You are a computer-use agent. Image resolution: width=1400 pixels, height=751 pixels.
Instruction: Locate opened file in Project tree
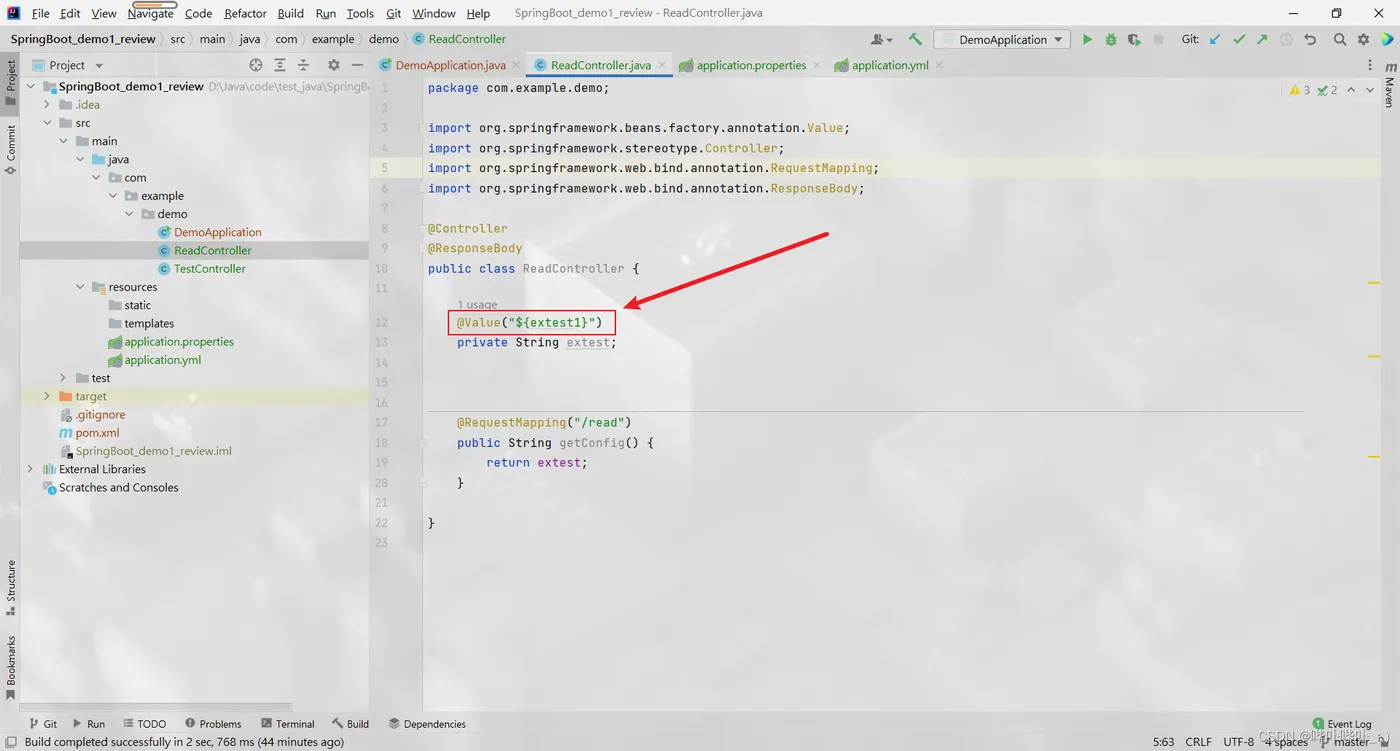(256, 65)
